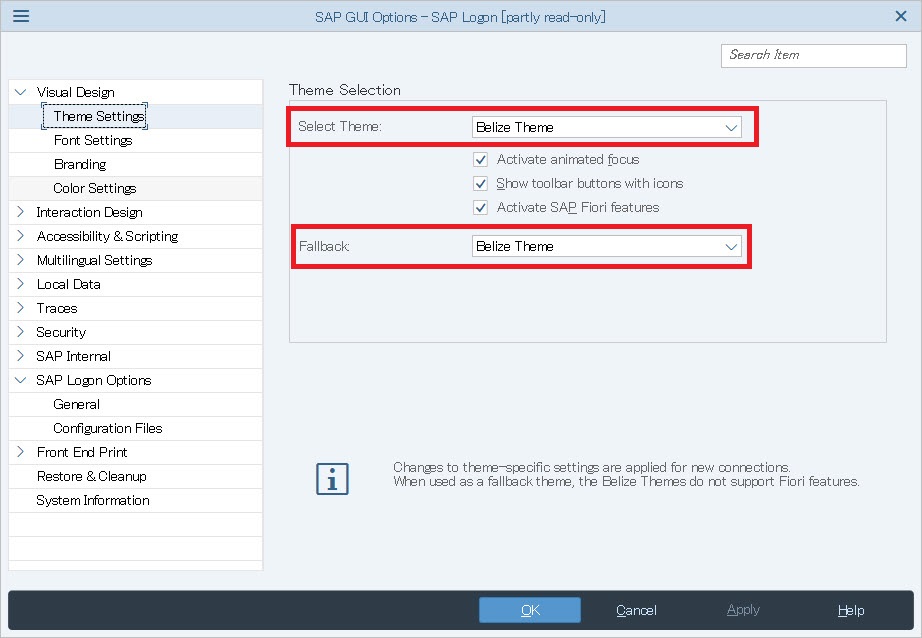Open the Select Theme dropdown

point(606,127)
